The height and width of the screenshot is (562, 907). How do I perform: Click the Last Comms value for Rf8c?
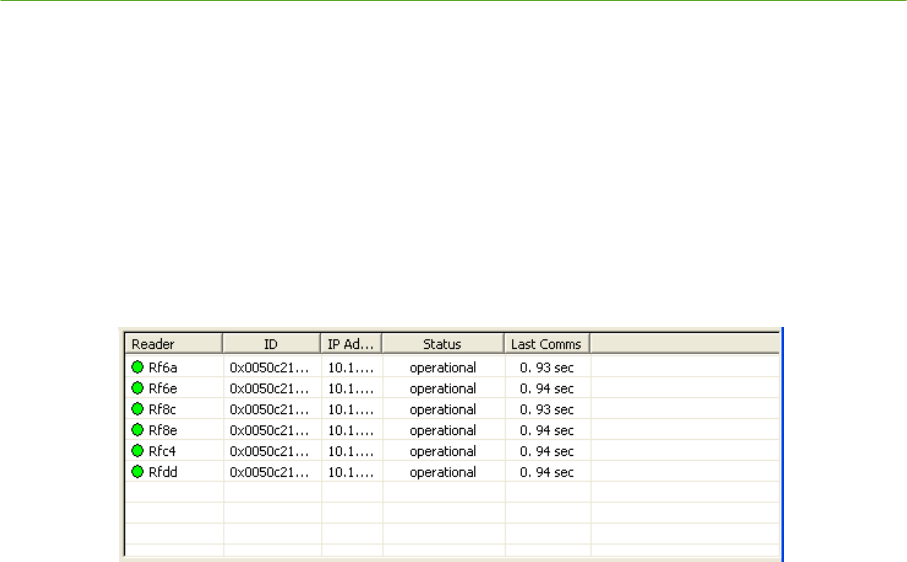click(x=547, y=409)
